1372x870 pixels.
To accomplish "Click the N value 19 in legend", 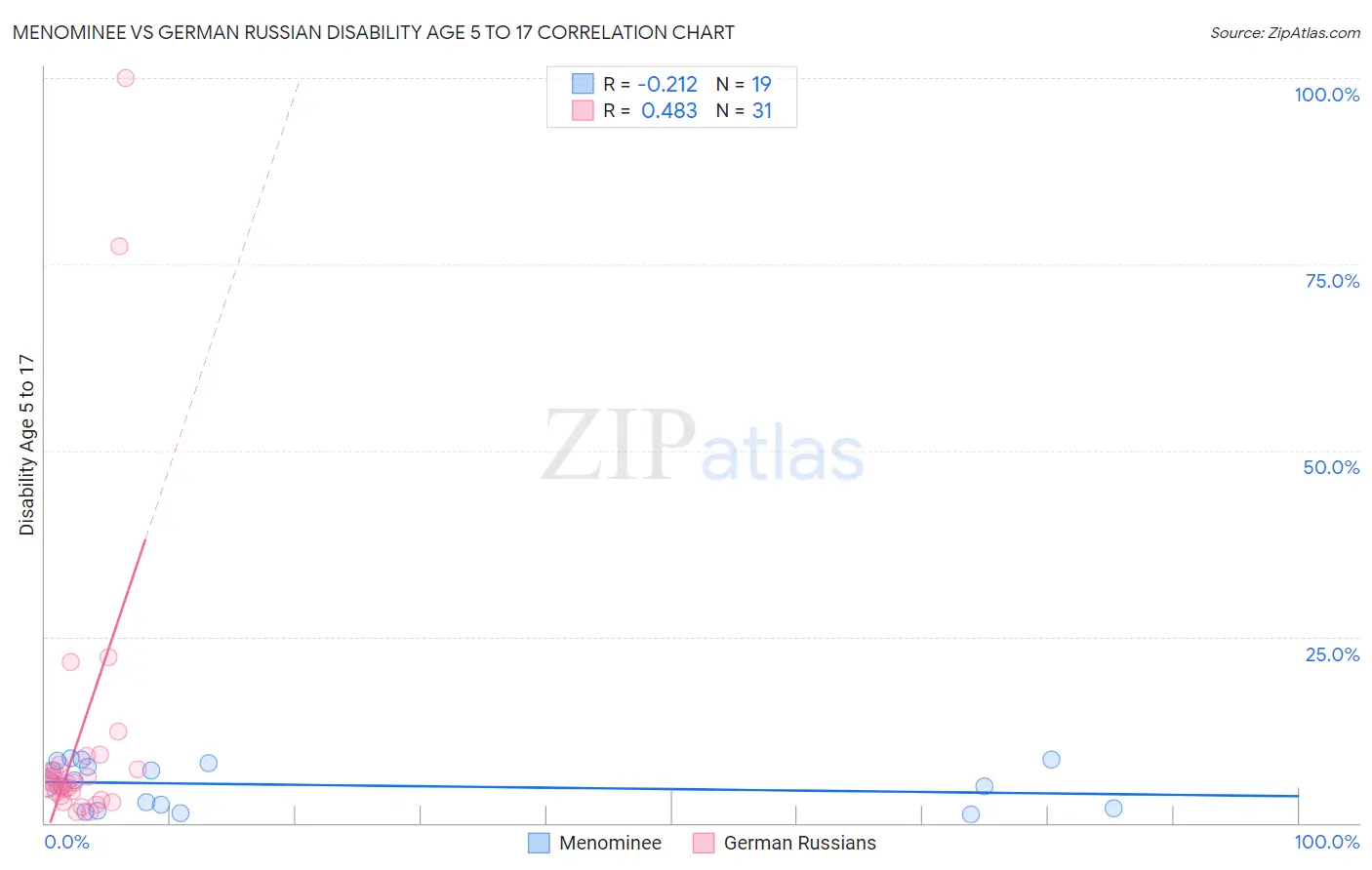I will point(762,84).
